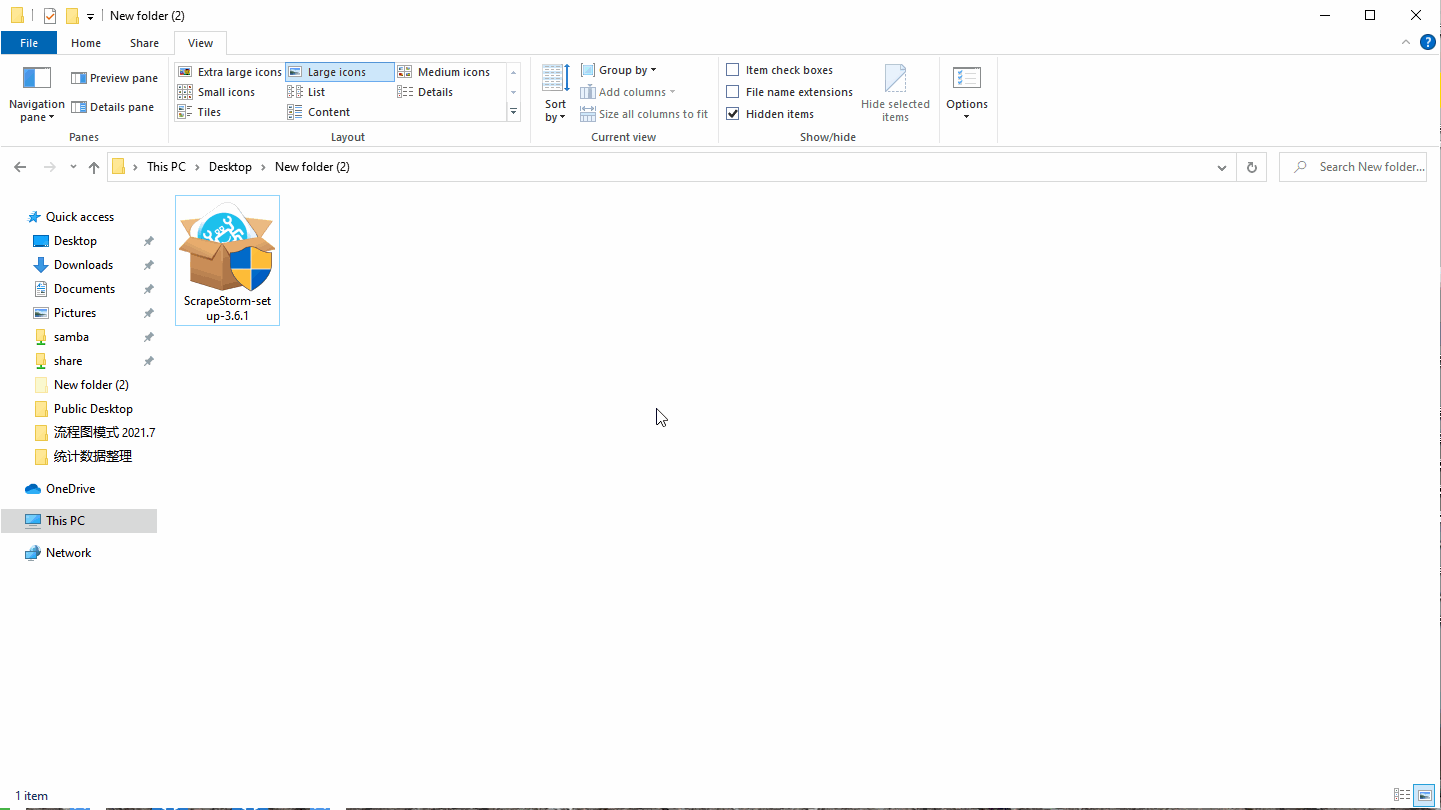The image size is (1441, 810).
Task: Open the share network folder
Action: point(68,361)
